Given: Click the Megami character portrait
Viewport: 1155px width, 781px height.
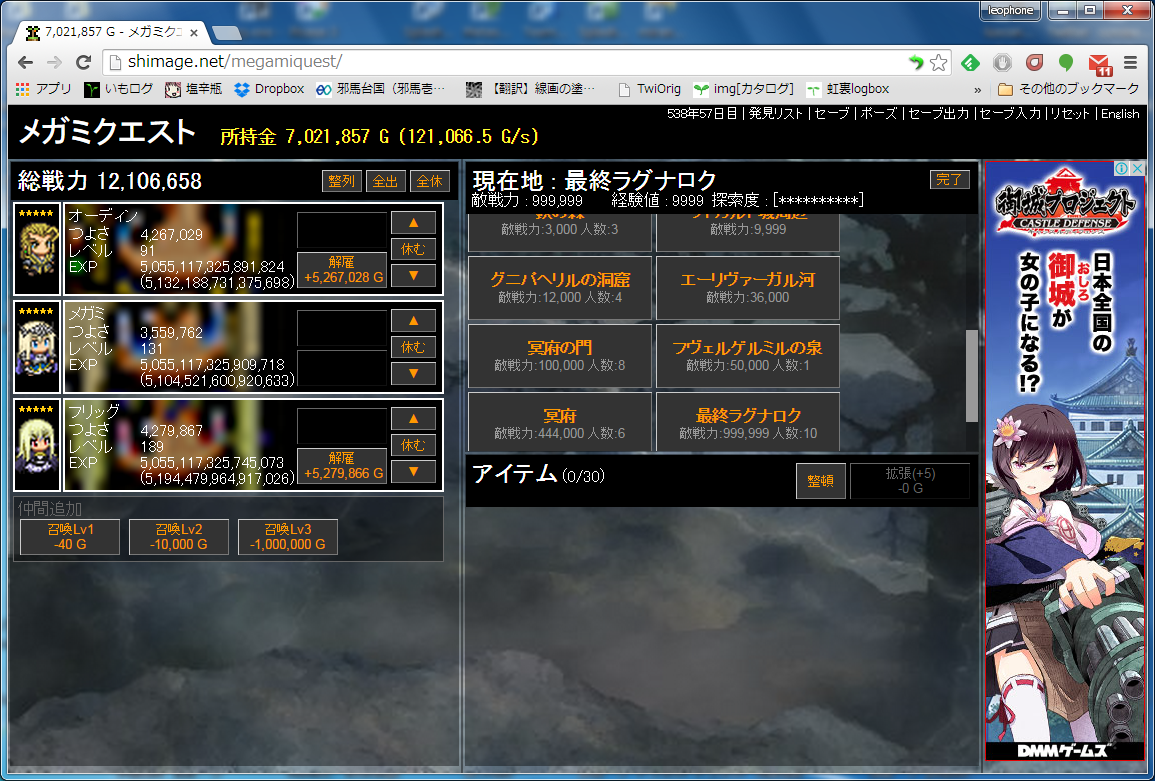Looking at the screenshot, I should 37,347.
